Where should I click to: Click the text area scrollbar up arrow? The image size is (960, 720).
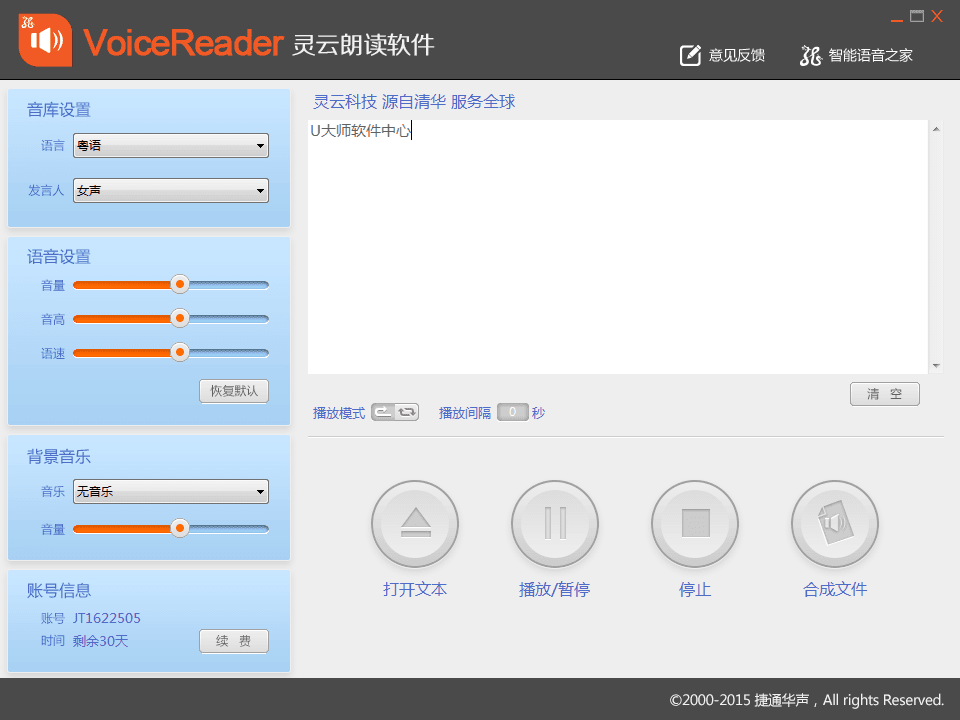pos(936,129)
